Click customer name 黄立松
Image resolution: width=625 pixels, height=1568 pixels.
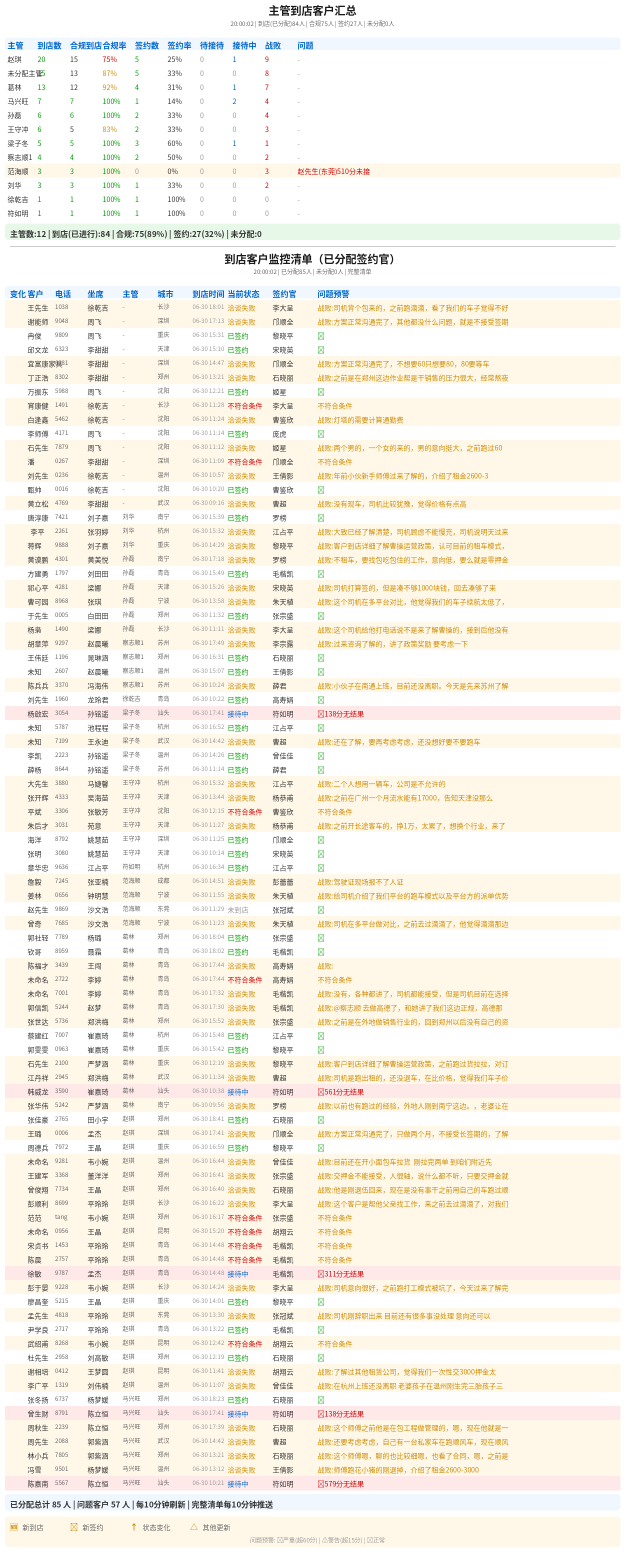(x=37, y=504)
